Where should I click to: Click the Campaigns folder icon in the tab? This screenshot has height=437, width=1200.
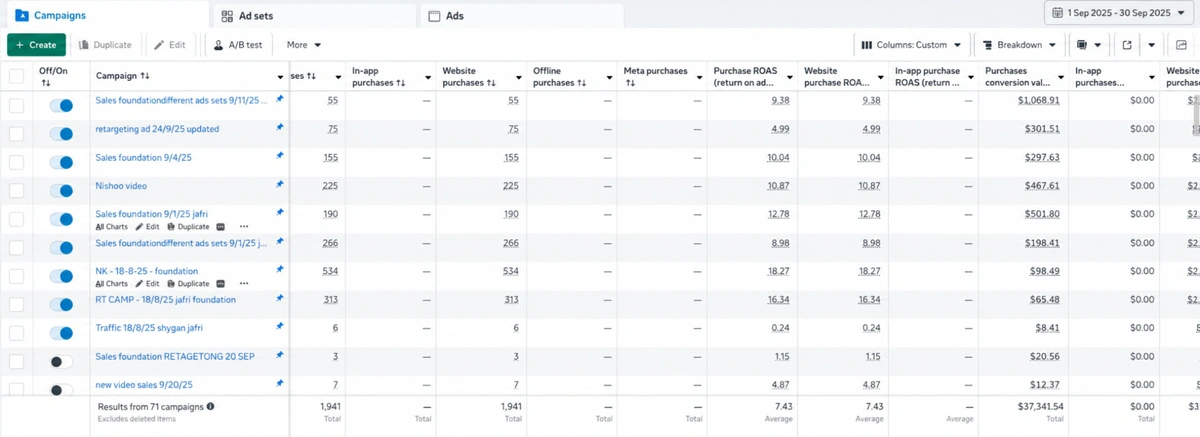(22, 16)
